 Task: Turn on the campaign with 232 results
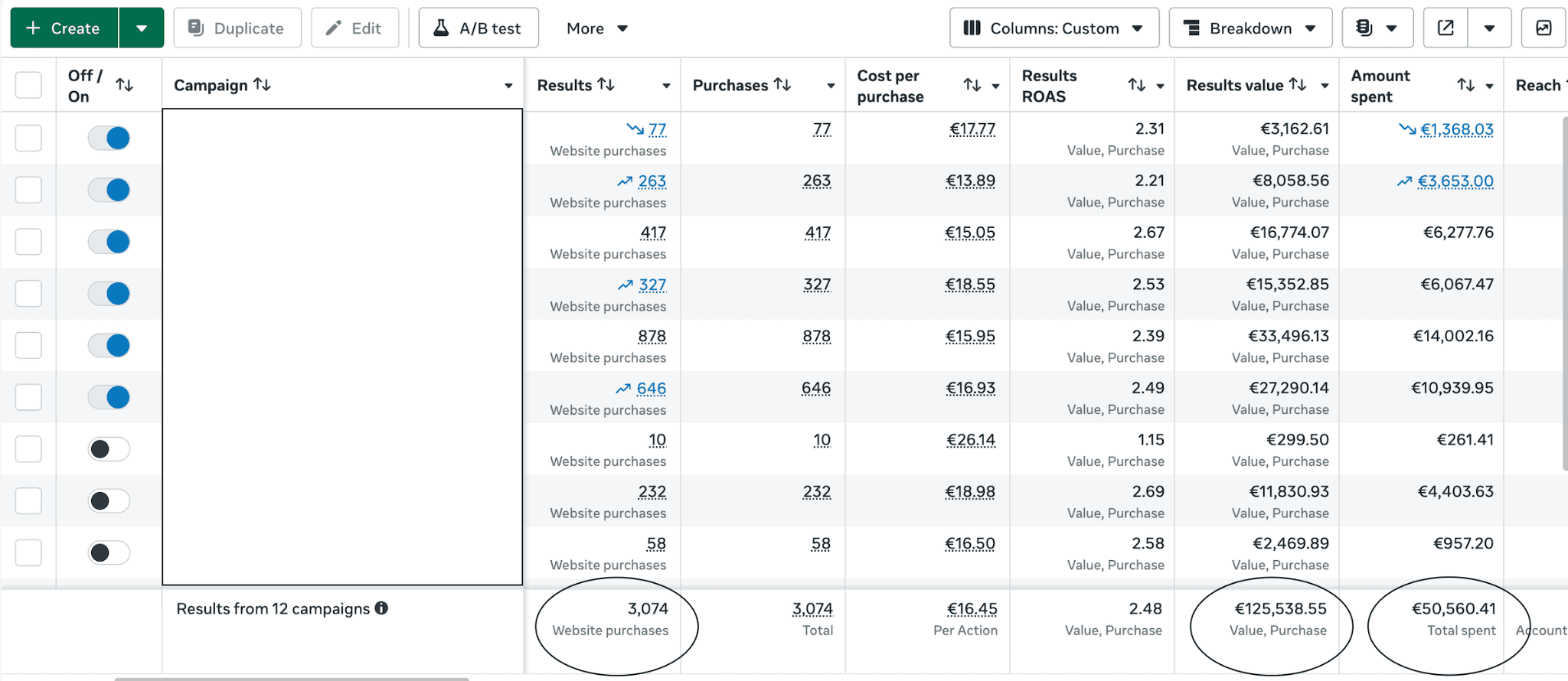click(109, 501)
